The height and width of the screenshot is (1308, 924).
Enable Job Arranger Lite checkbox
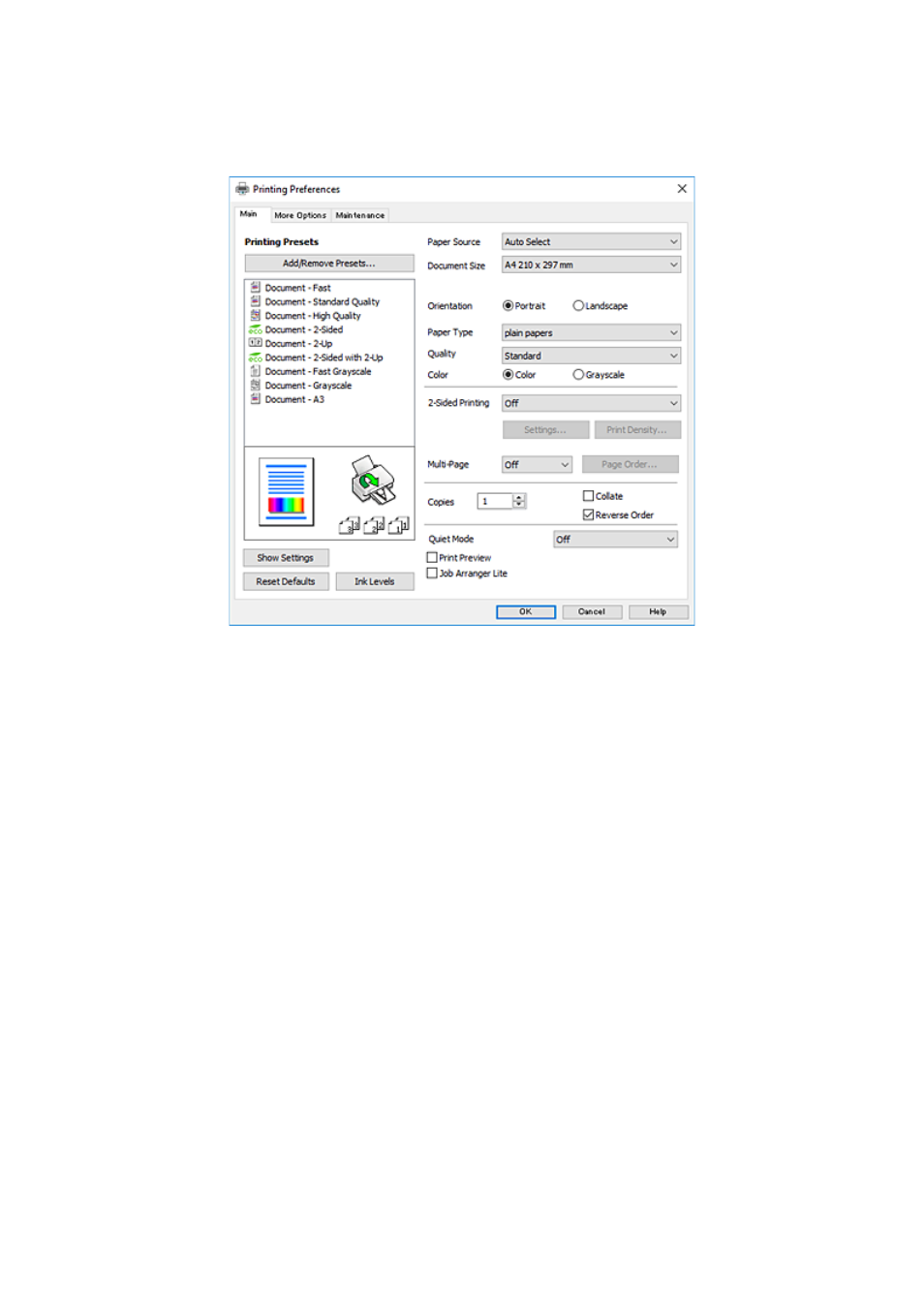point(432,573)
